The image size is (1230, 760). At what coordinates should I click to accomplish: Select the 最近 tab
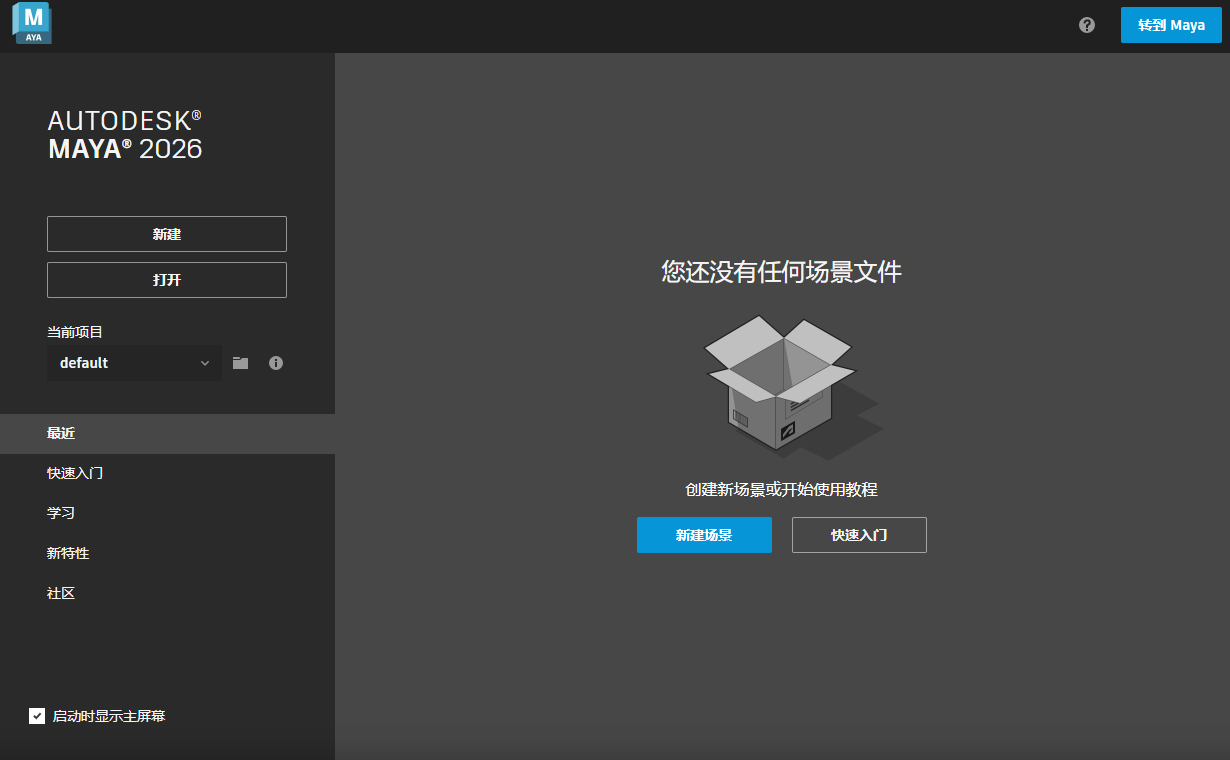pos(167,434)
